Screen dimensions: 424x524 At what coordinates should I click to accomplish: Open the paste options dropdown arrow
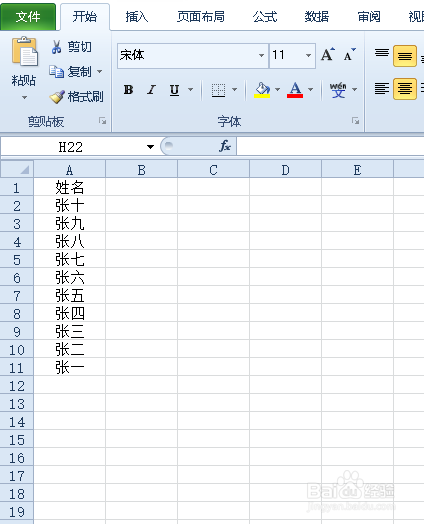pos(24,98)
